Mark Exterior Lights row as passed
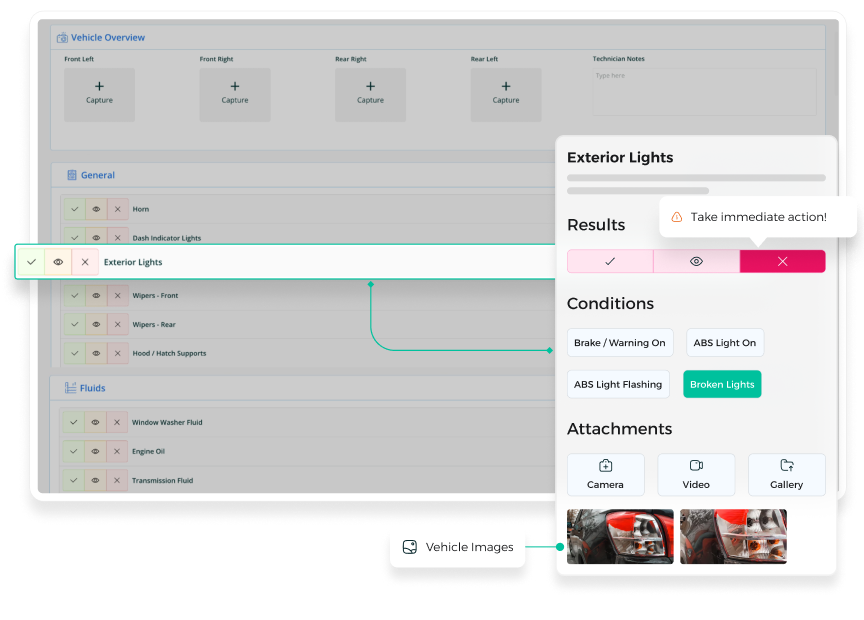The width and height of the screenshot is (864, 620). click(x=31, y=262)
